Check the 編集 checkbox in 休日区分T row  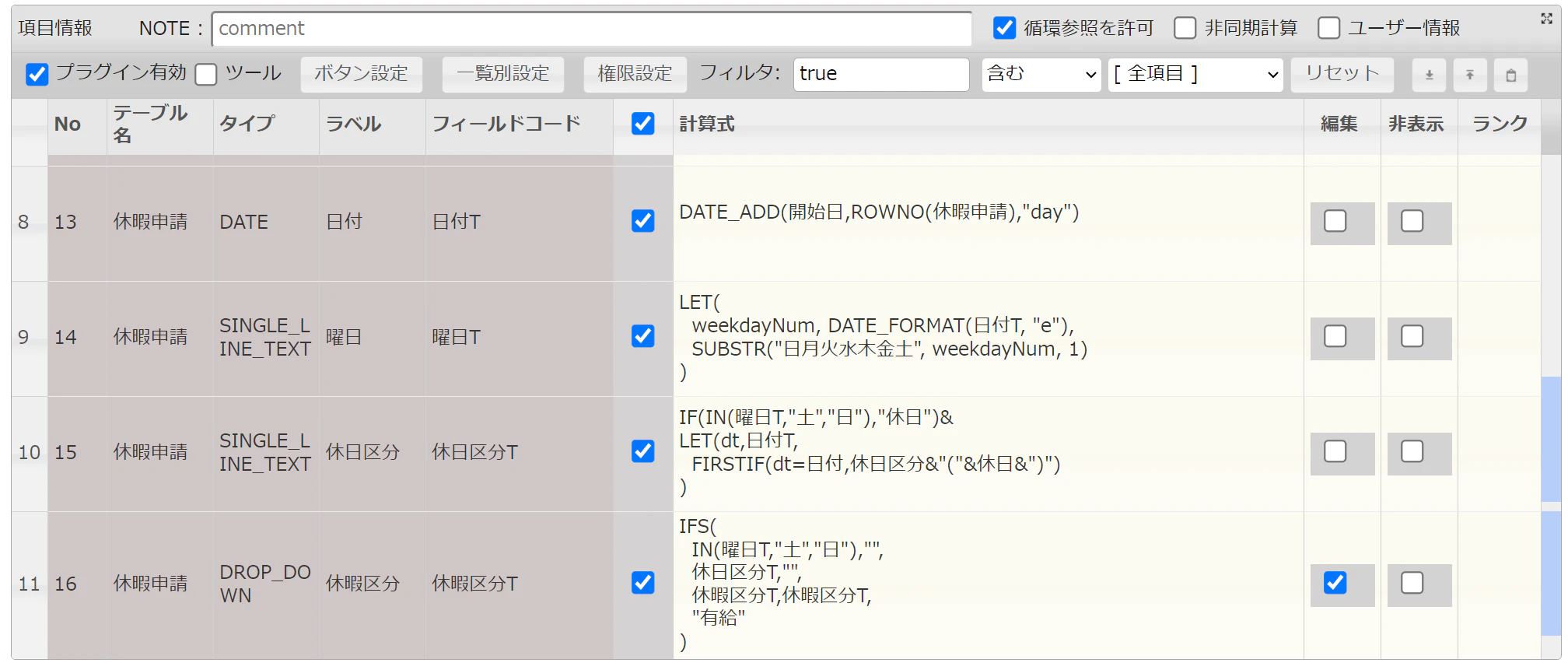pyautogui.click(x=1335, y=451)
